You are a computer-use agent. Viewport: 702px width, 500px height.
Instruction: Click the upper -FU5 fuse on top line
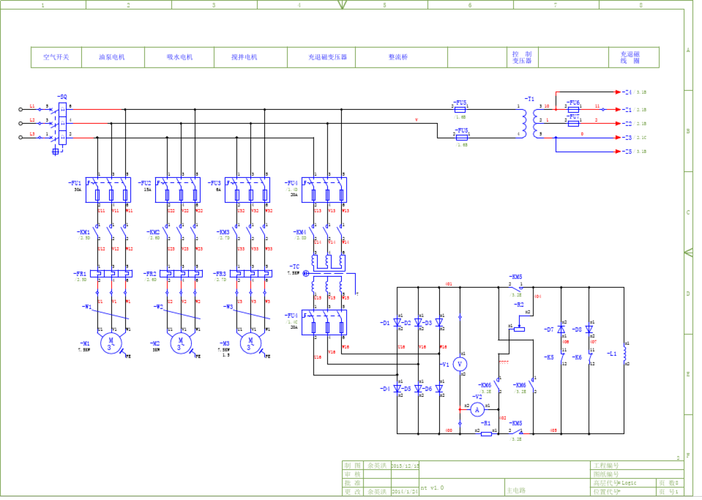tap(460, 110)
